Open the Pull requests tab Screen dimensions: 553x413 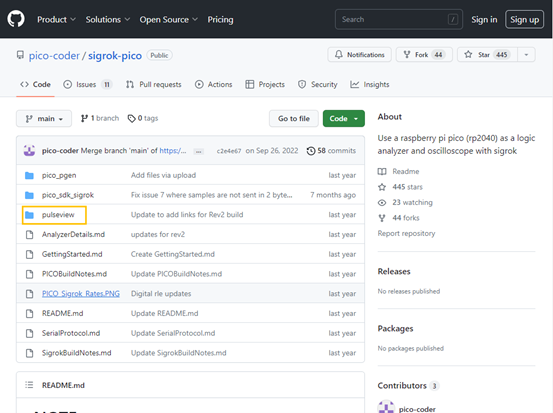[153, 84]
